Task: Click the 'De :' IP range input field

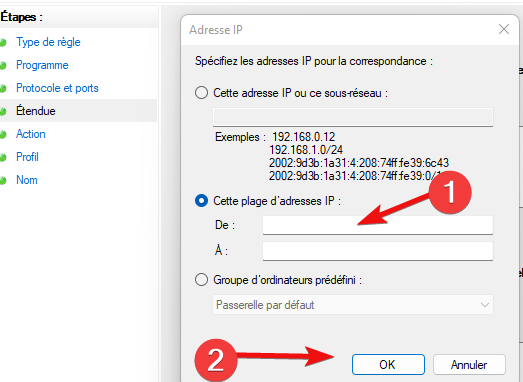Action: (x=378, y=225)
